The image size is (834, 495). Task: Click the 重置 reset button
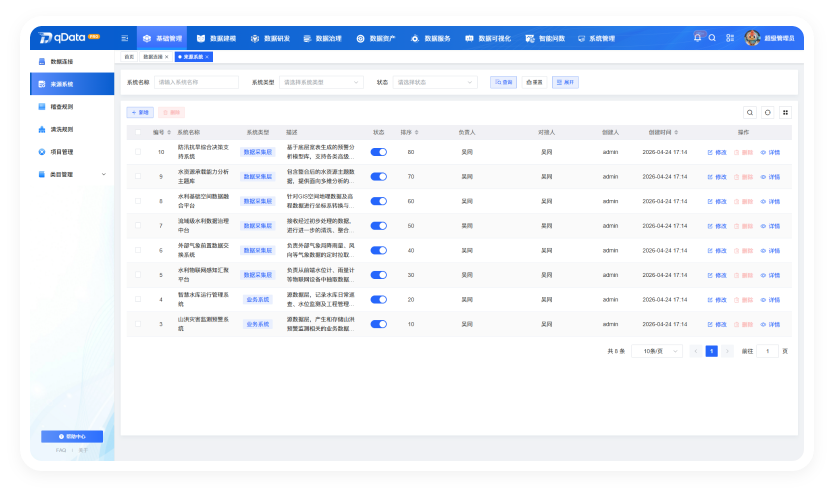[x=534, y=82]
